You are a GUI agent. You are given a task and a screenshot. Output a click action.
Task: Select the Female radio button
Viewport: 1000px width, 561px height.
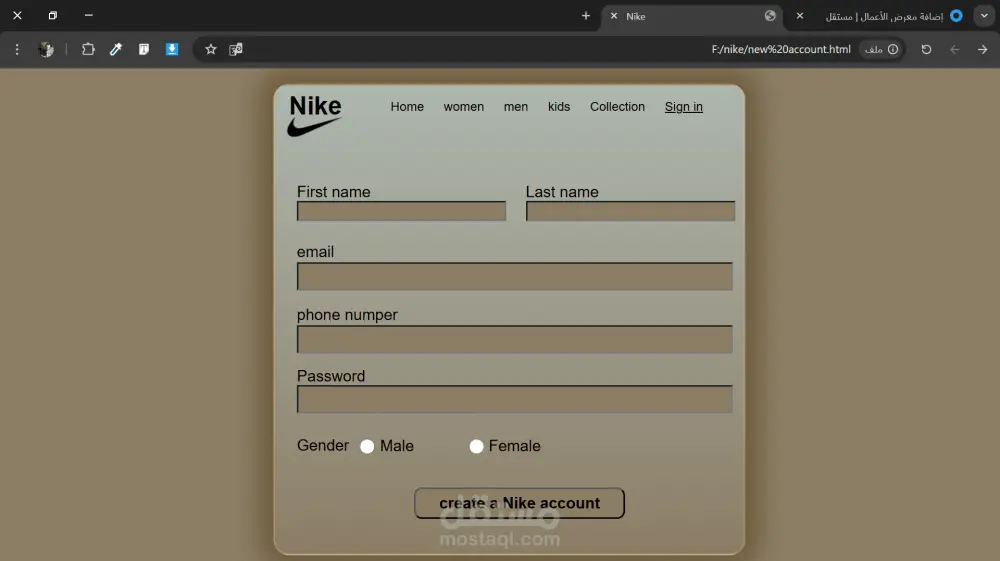476,446
